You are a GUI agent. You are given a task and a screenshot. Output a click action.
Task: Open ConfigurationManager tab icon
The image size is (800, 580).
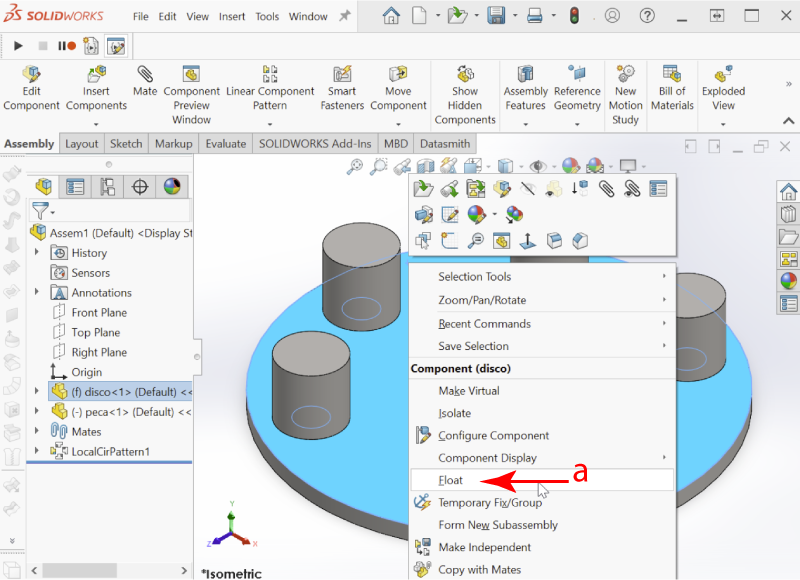coord(107,187)
